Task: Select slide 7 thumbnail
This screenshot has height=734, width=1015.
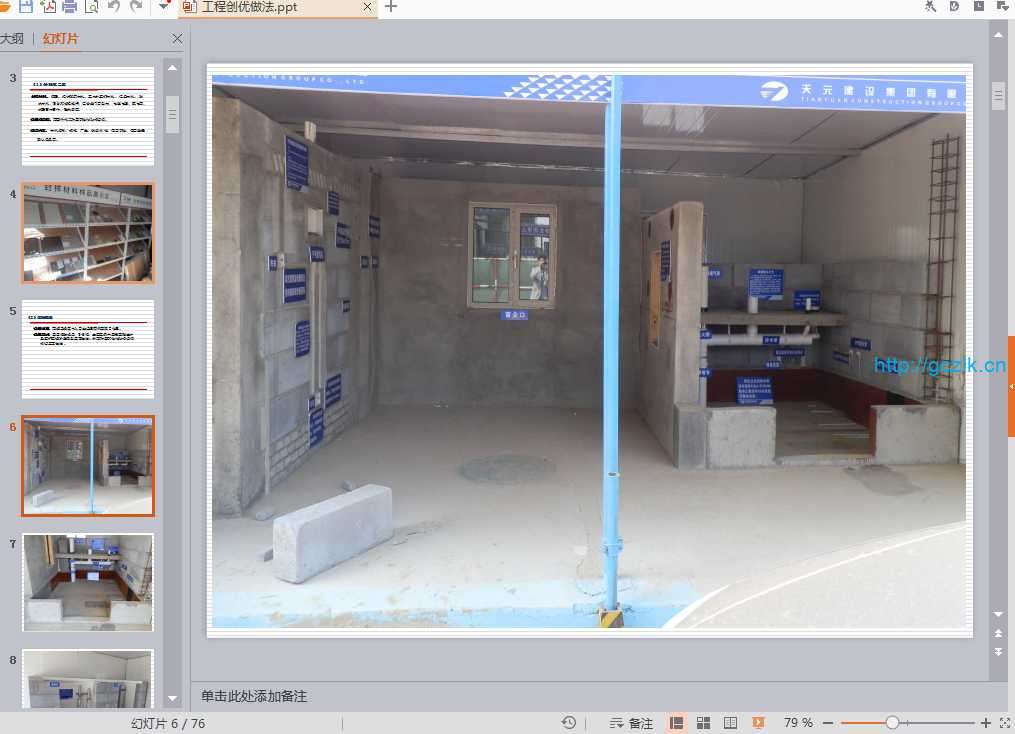Action: pyautogui.click(x=88, y=582)
